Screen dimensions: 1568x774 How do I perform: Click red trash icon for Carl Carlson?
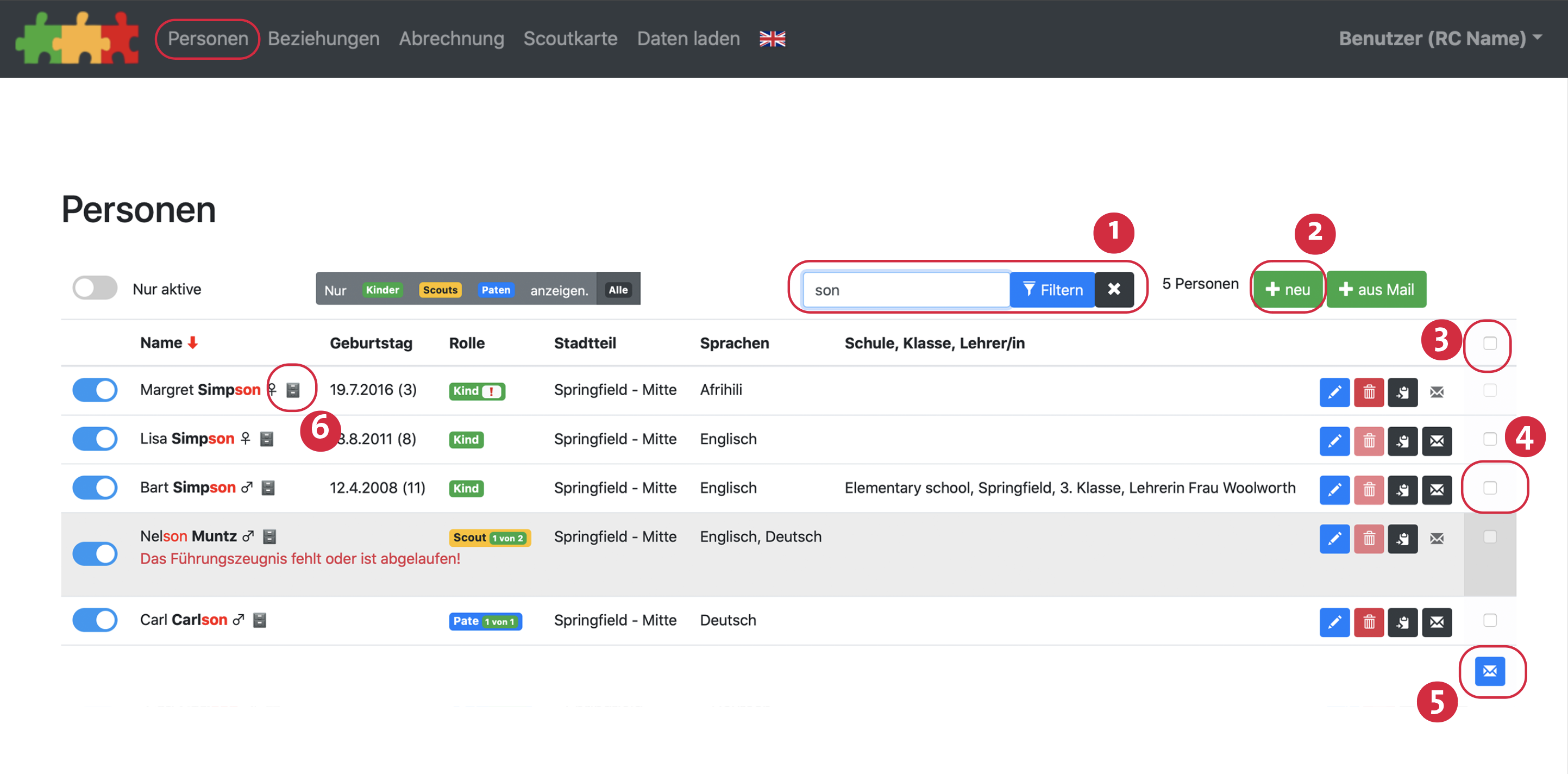1369,622
